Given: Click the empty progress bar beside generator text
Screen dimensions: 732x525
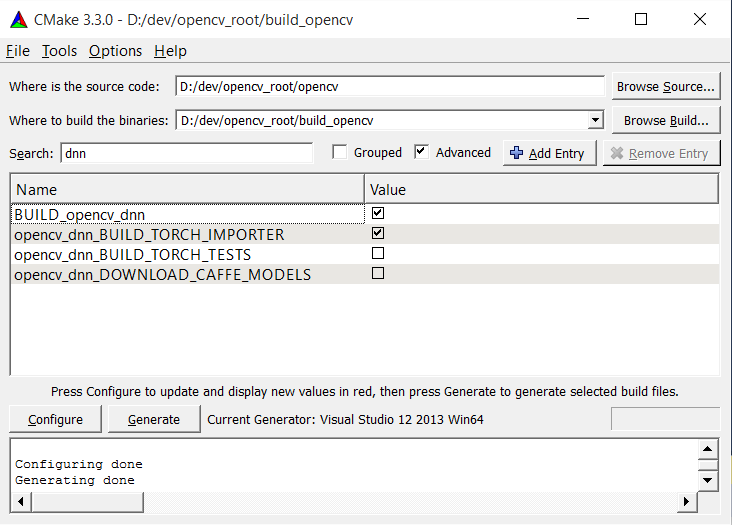Looking at the screenshot, I should click(665, 419).
